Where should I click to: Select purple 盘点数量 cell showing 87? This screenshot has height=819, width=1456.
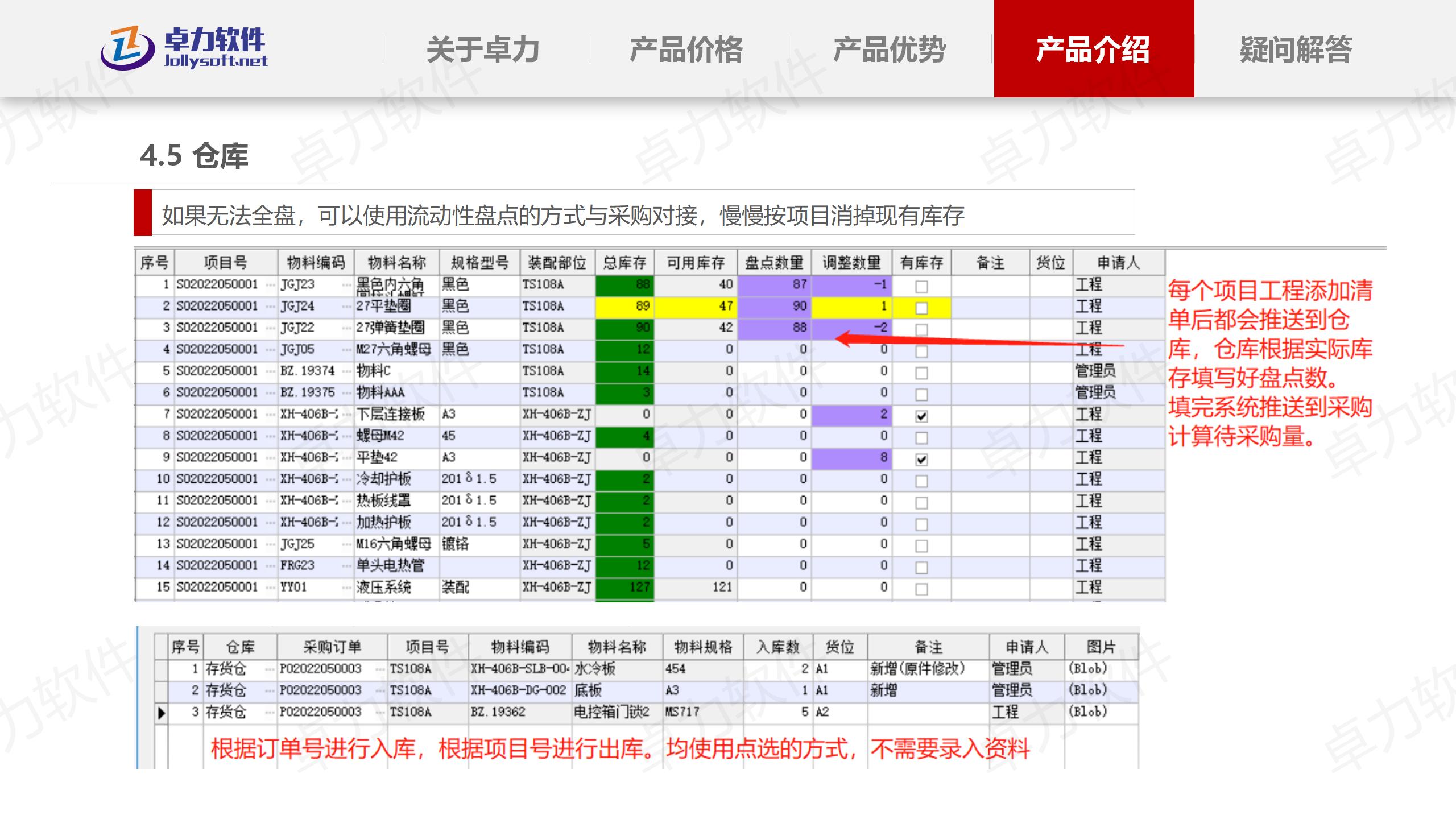[774, 285]
